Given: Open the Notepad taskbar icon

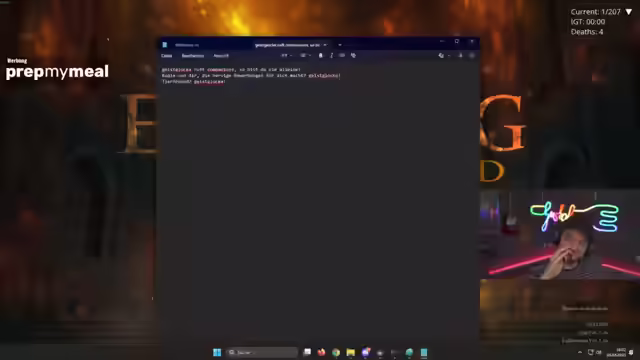Looking at the screenshot, I should pyautogui.click(x=424, y=352).
